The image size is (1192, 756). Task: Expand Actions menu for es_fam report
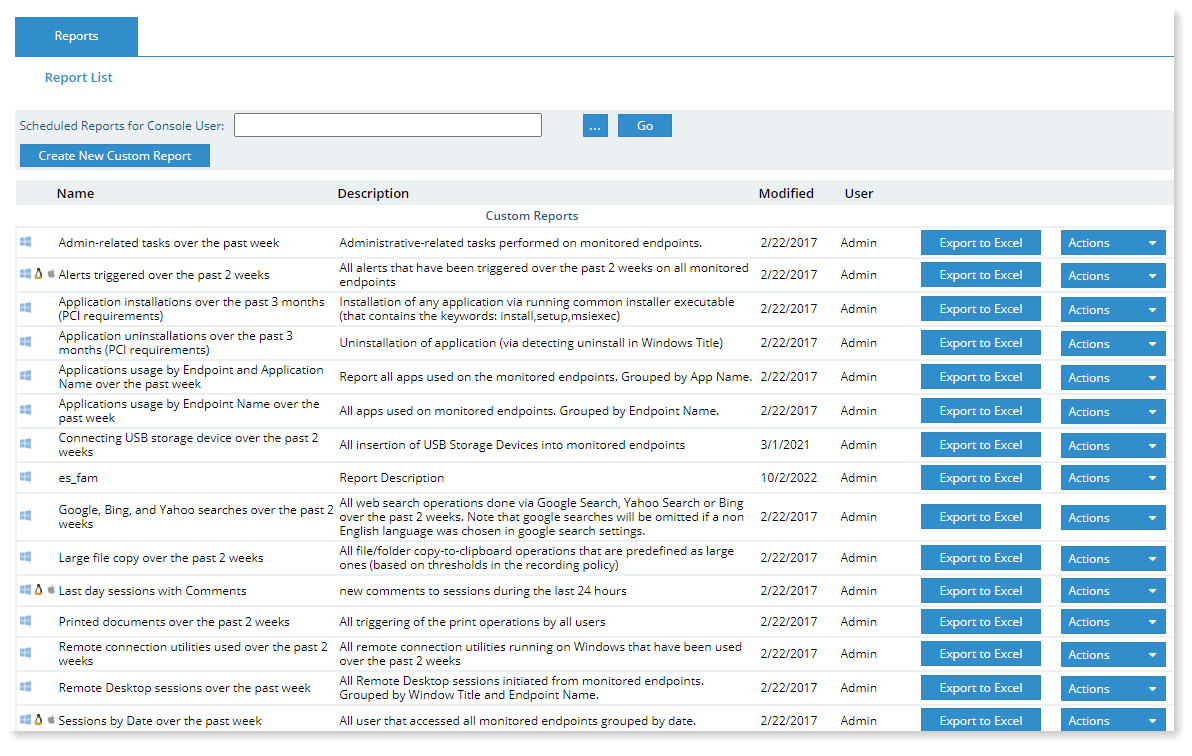pyautogui.click(x=1112, y=478)
